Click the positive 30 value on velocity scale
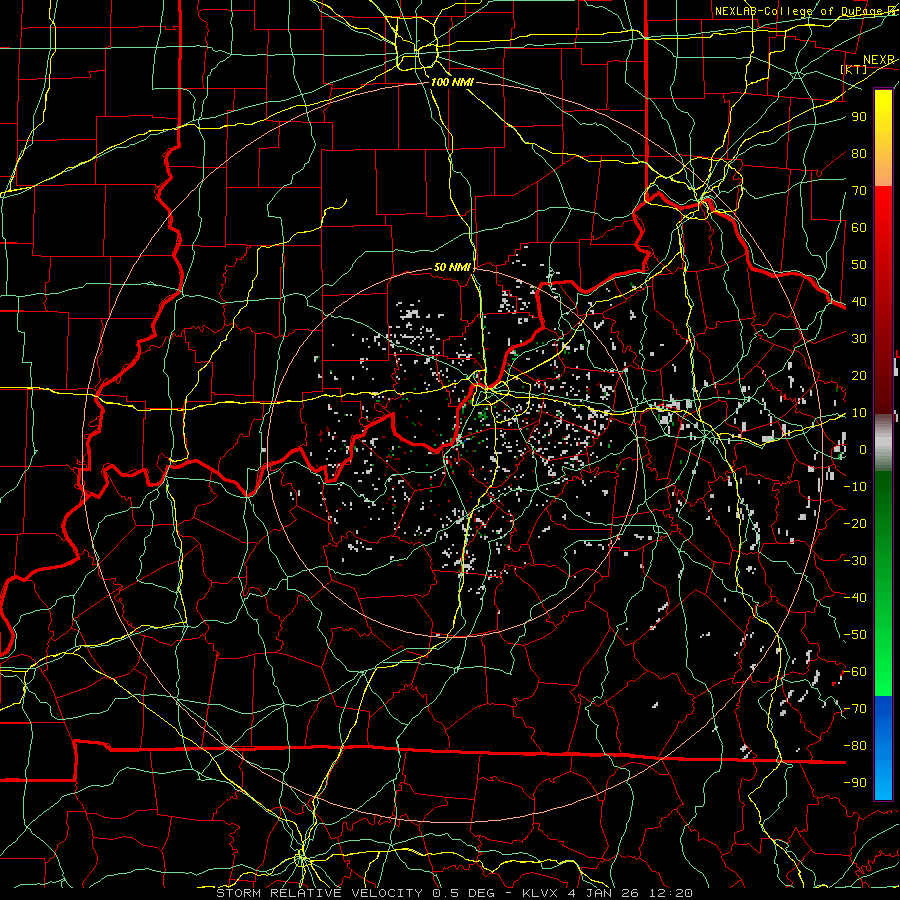The width and height of the screenshot is (900, 900). coord(859,339)
